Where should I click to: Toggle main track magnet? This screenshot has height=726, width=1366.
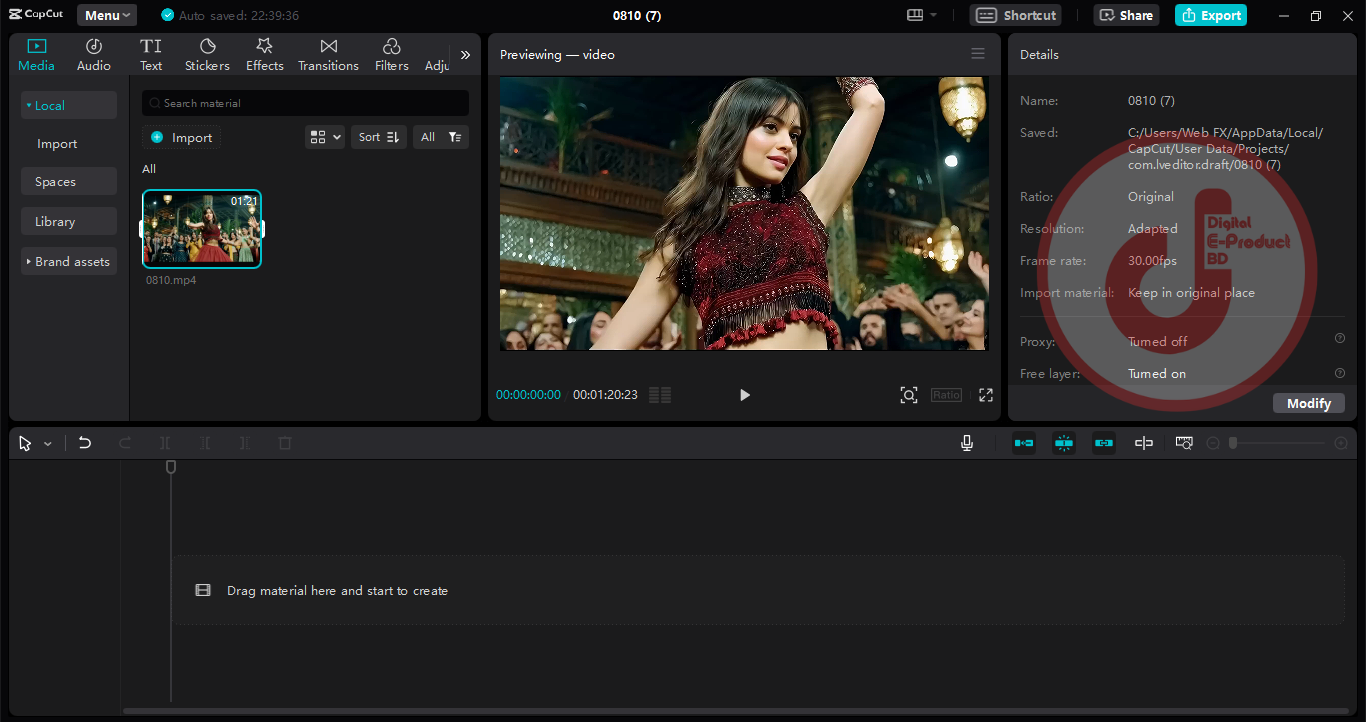pos(1024,443)
